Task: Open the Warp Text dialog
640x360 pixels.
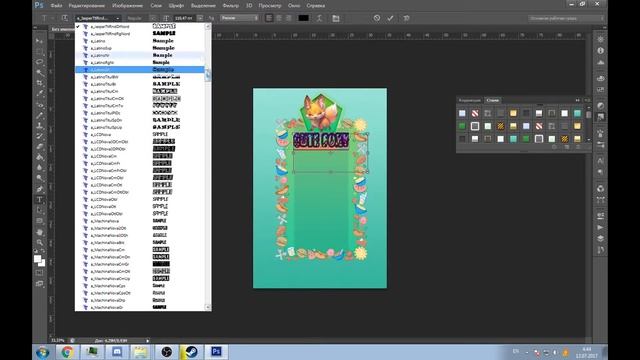Action: coord(320,18)
